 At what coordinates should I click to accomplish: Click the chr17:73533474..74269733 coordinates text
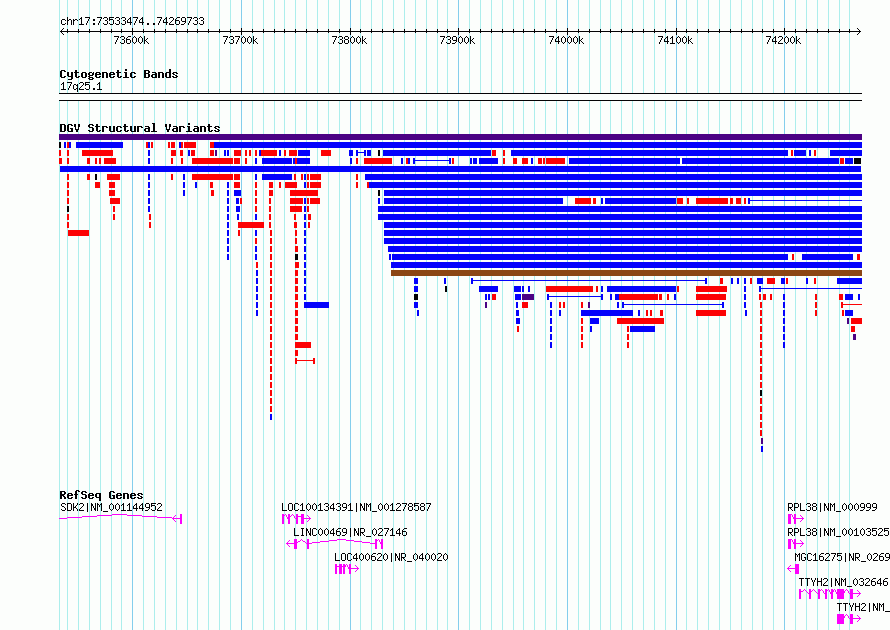[132, 21]
